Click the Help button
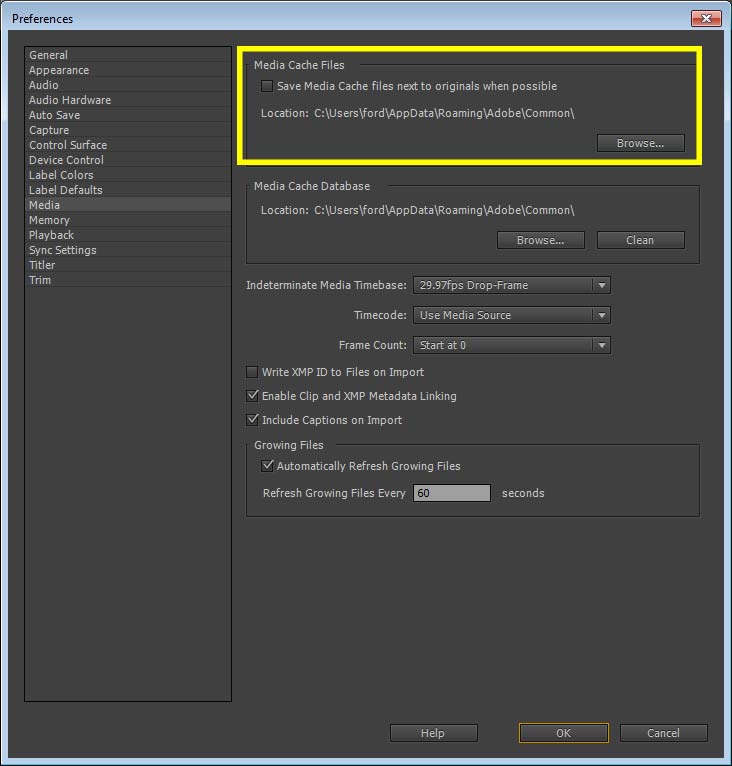The image size is (732, 766). coord(433,733)
